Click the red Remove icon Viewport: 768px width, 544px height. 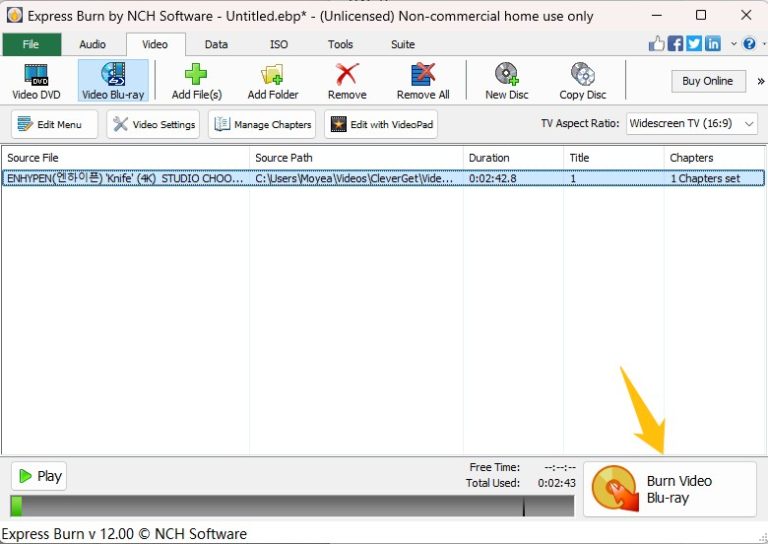tap(347, 74)
